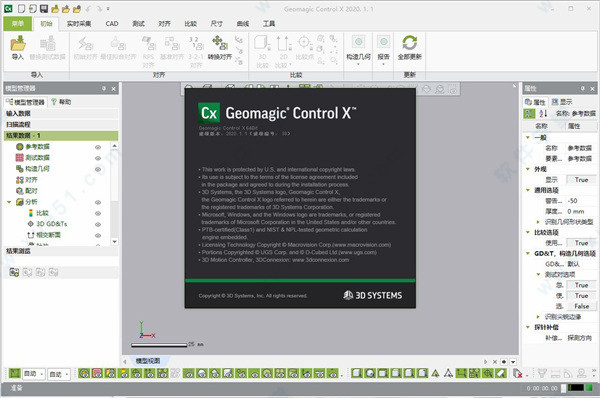The height and width of the screenshot is (398, 600).
Task: Click the 构造几何 ribbon icon
Action: (358, 42)
